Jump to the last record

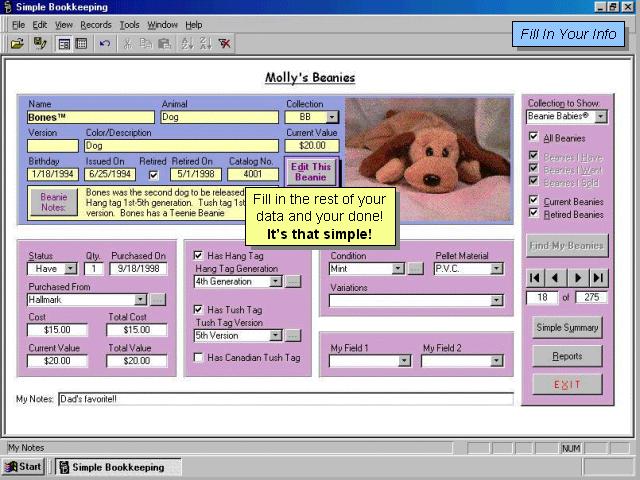click(599, 277)
